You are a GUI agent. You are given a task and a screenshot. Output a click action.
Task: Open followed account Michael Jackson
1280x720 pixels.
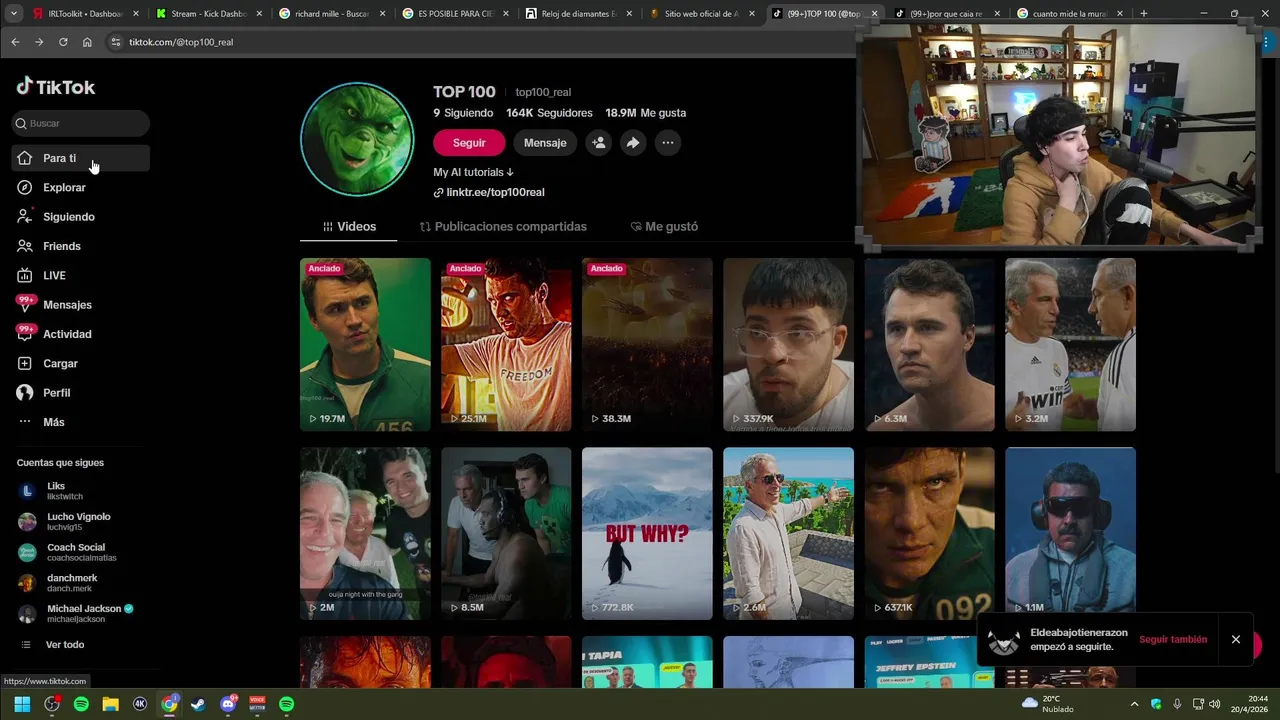click(80, 613)
